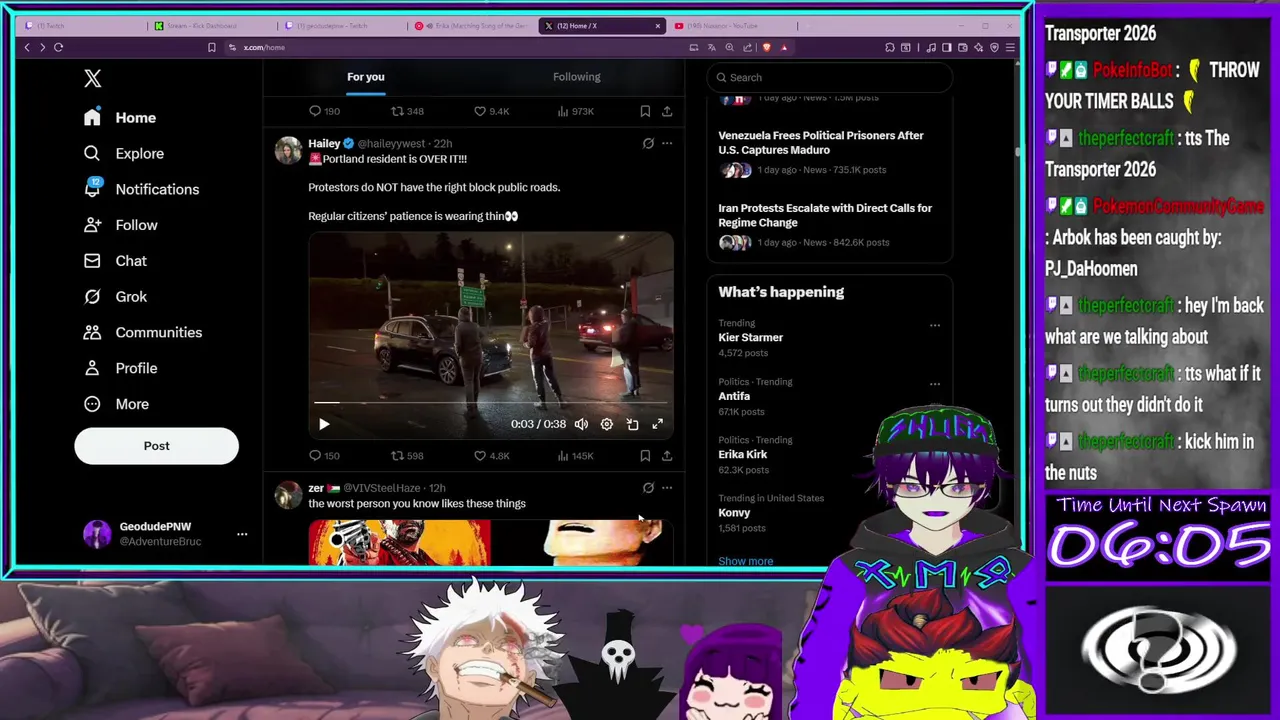Image resolution: width=1280 pixels, height=720 pixels.
Task: Toggle picture-in-picture on video
Action: tap(632, 425)
